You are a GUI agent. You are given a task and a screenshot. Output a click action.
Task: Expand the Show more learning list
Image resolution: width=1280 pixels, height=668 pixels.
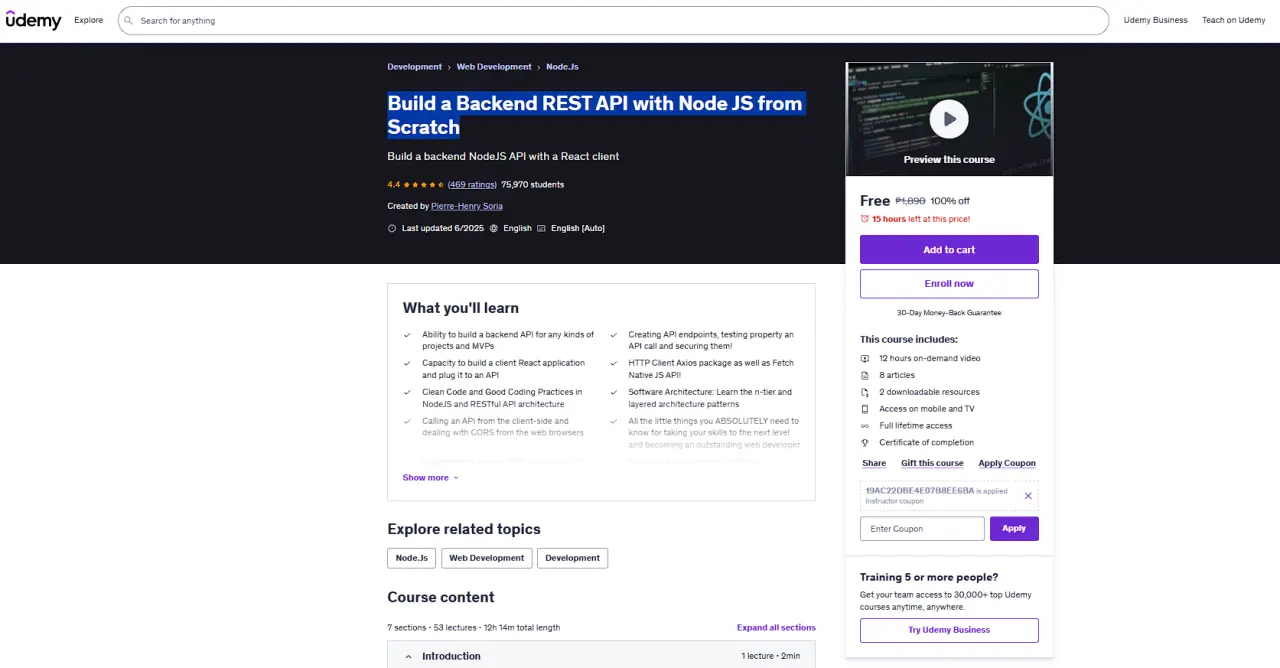point(431,478)
